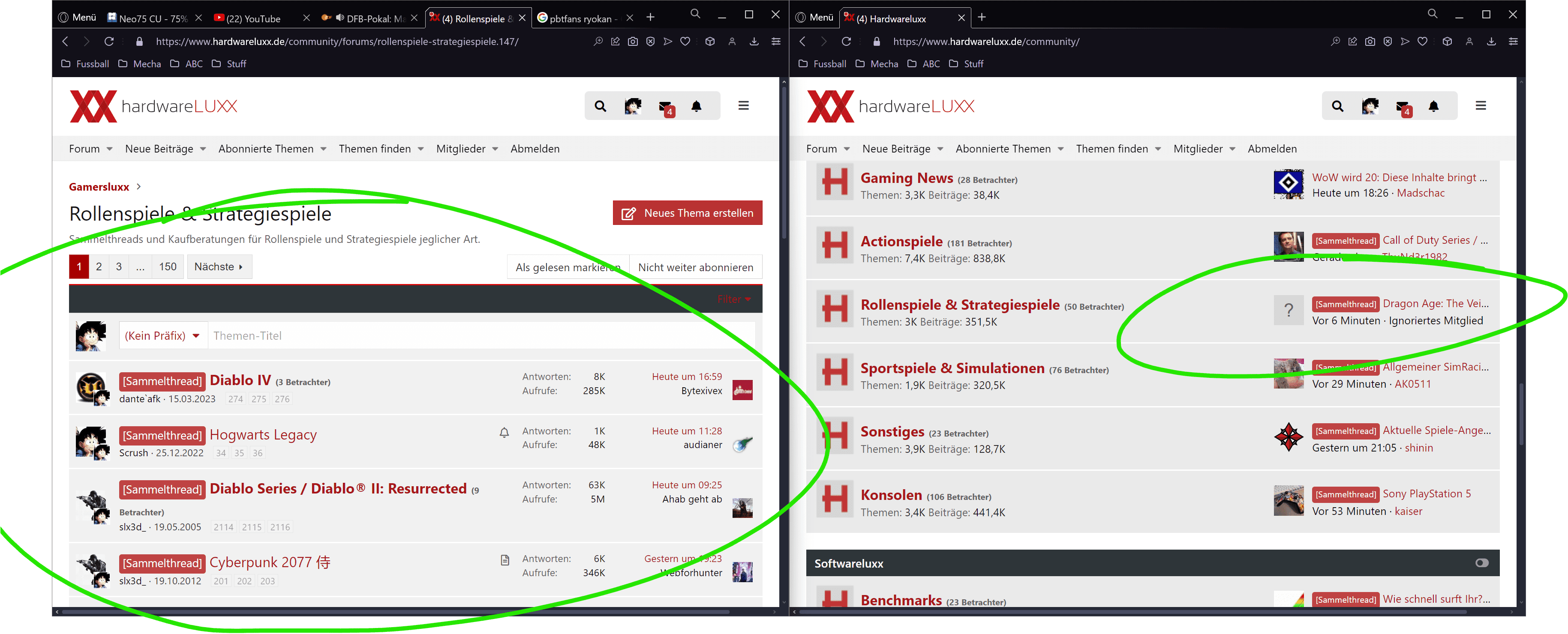The image size is (1568, 634).
Task: Reload page in the left browser window
Action: click(109, 42)
